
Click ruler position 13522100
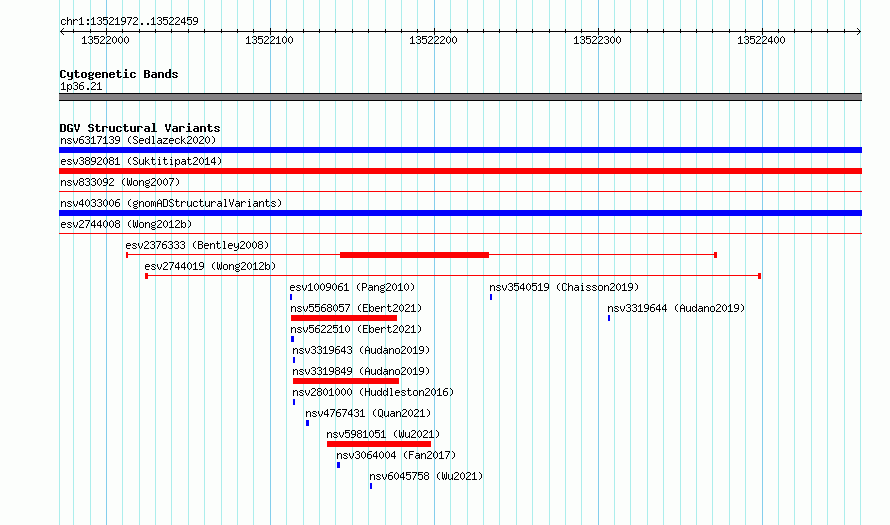coord(269,40)
